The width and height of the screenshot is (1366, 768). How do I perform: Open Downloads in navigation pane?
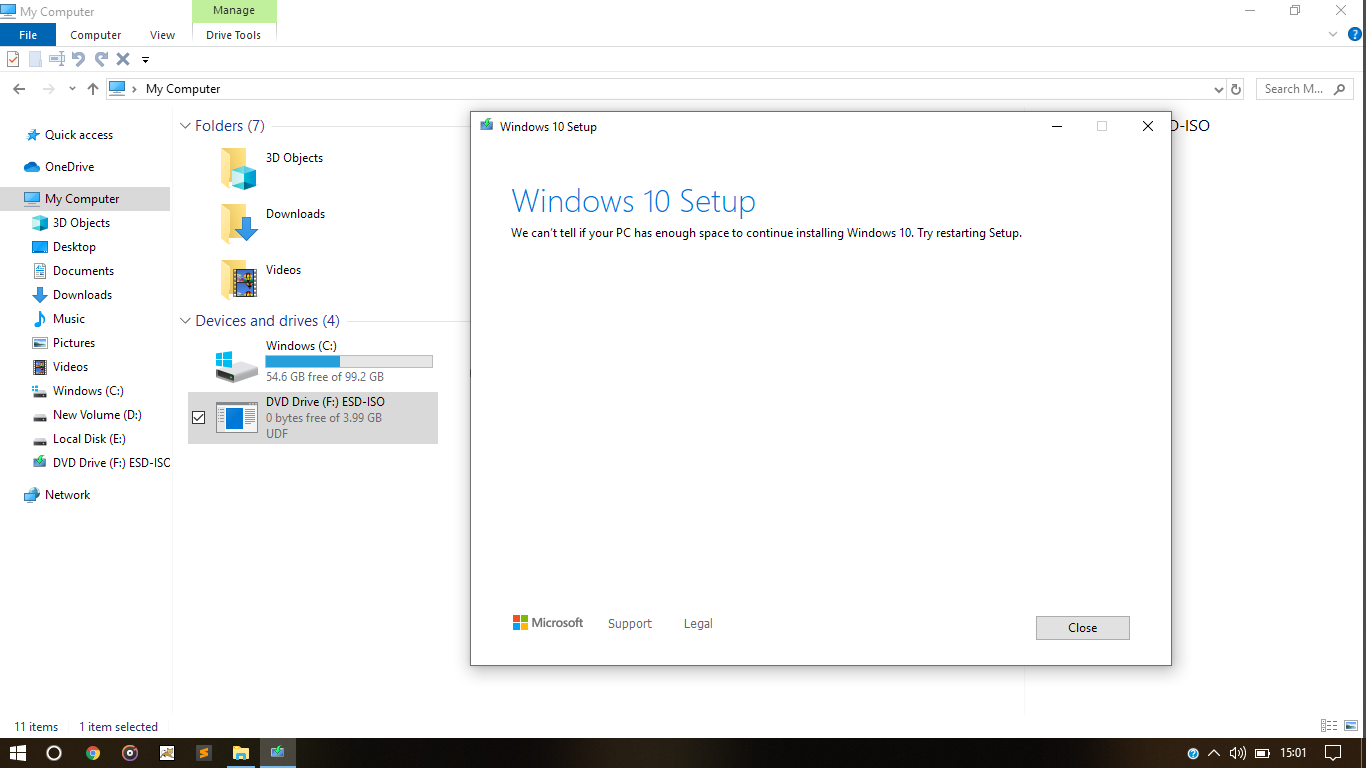[82, 295]
